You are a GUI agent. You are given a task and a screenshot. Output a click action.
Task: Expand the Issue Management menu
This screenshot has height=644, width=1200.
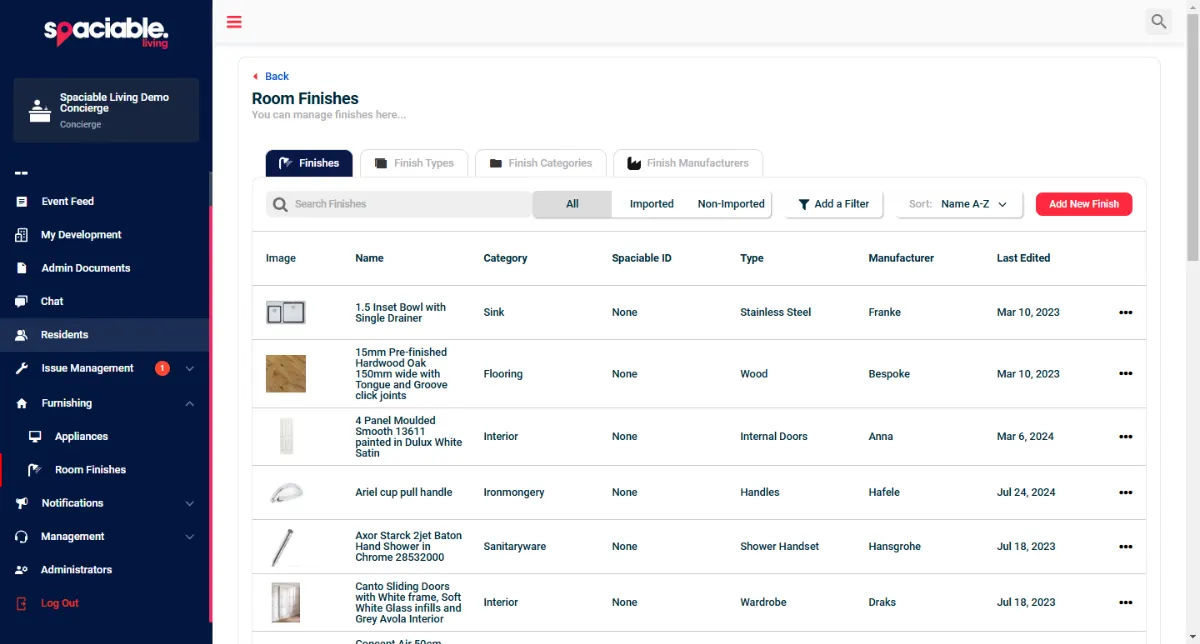(x=190, y=369)
